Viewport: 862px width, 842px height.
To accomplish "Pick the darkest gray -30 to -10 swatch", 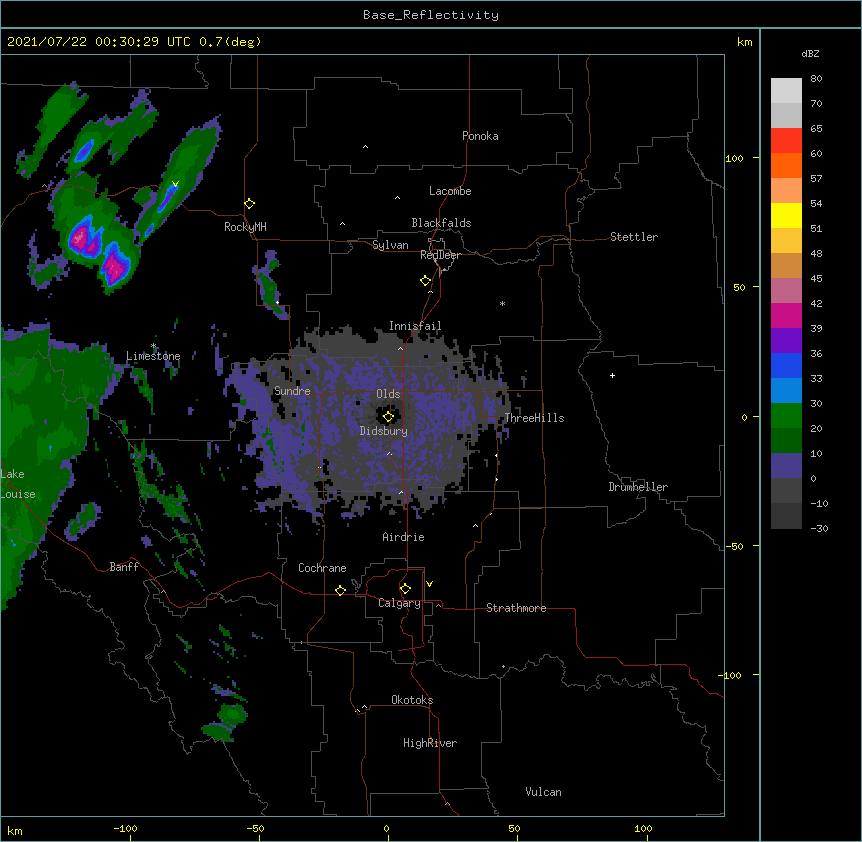I will [786, 516].
